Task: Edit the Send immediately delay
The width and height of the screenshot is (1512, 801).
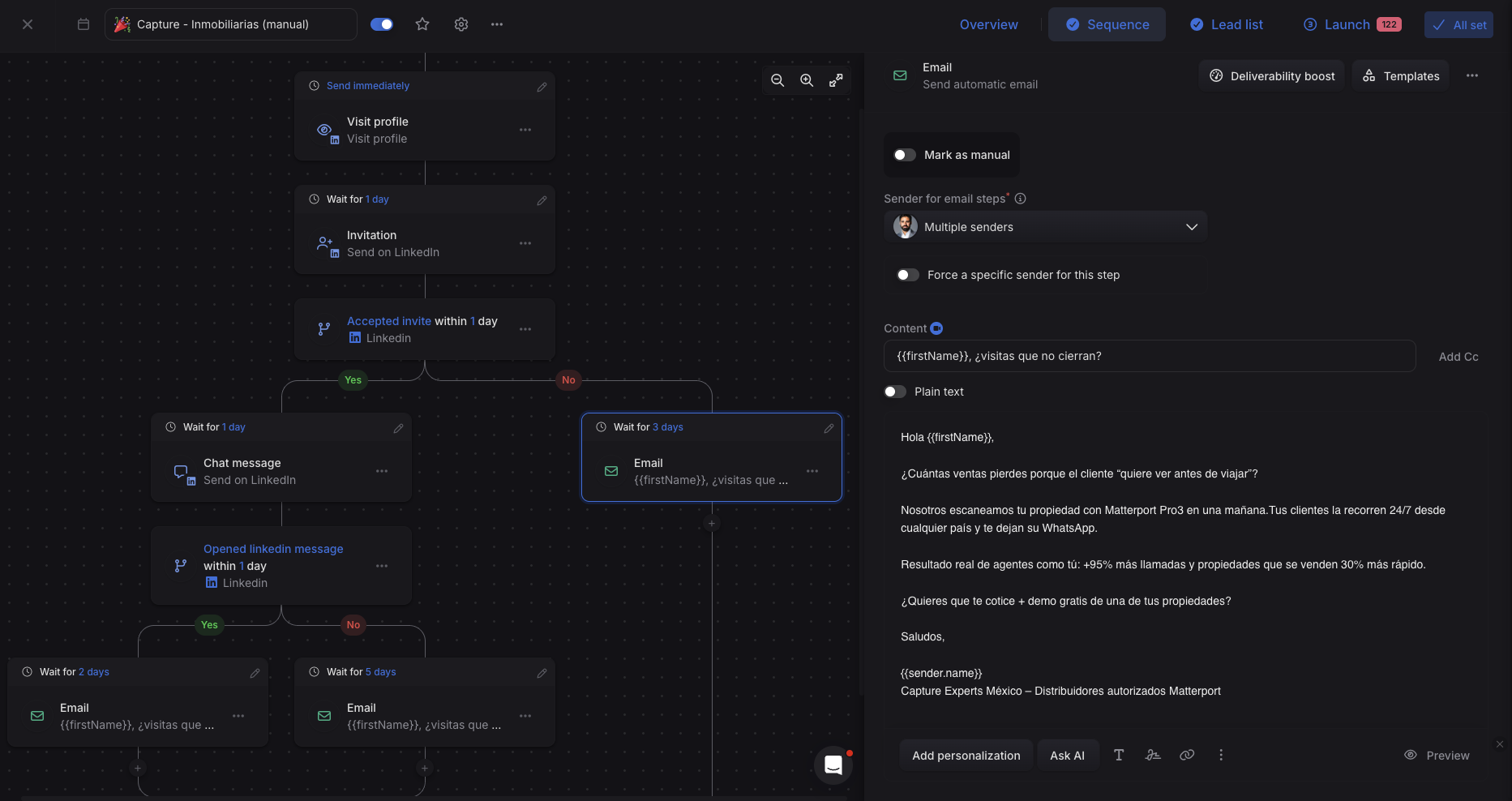Action: 542,87
